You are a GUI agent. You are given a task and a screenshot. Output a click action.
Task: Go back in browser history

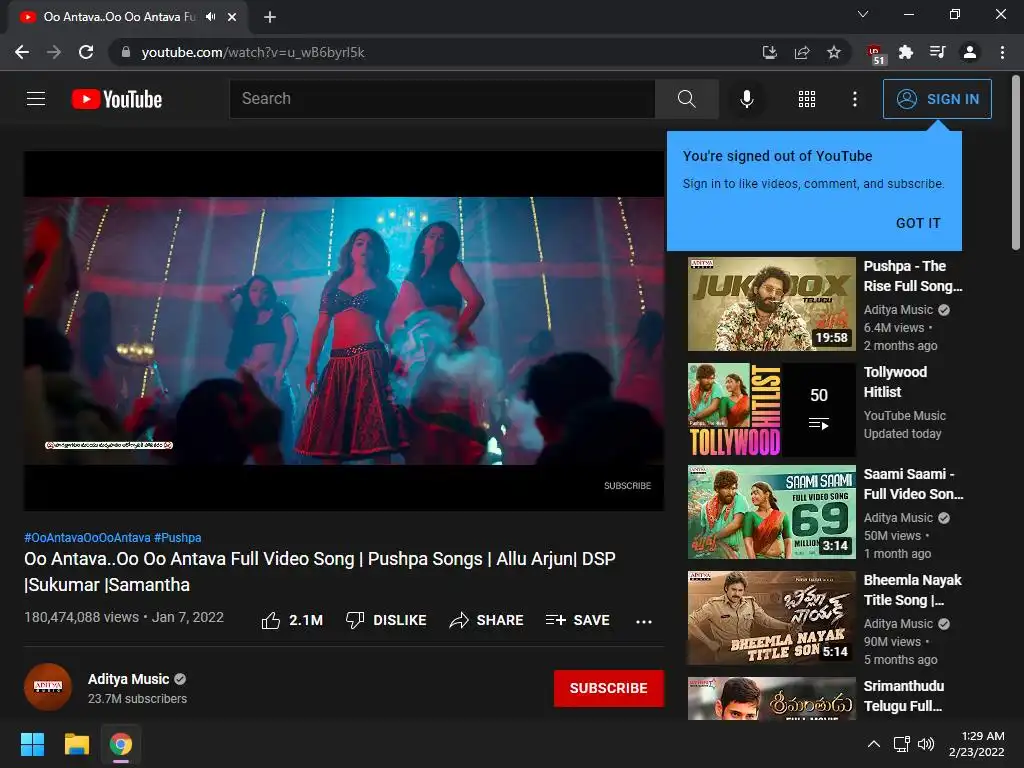(22, 52)
